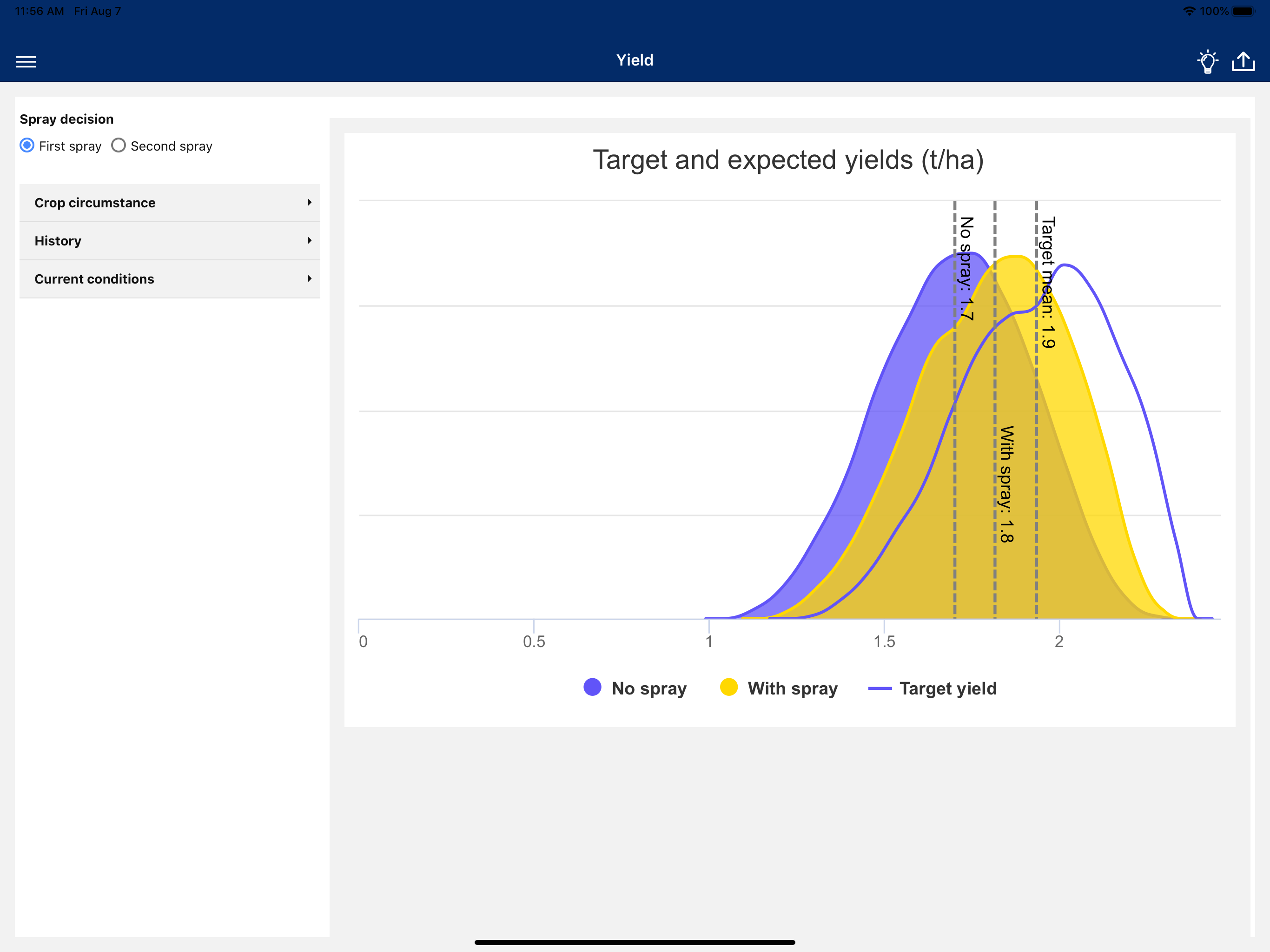Expand the Crop circumstance section
Image resolution: width=1270 pixels, height=952 pixels.
click(95, 203)
